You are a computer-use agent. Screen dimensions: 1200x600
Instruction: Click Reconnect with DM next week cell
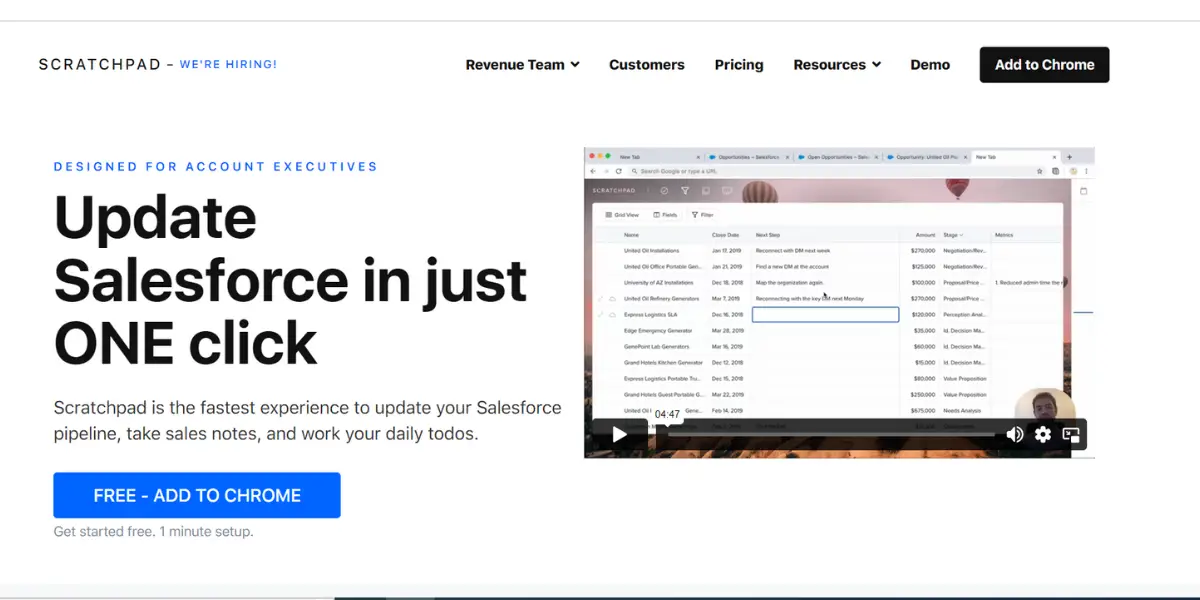(x=793, y=251)
